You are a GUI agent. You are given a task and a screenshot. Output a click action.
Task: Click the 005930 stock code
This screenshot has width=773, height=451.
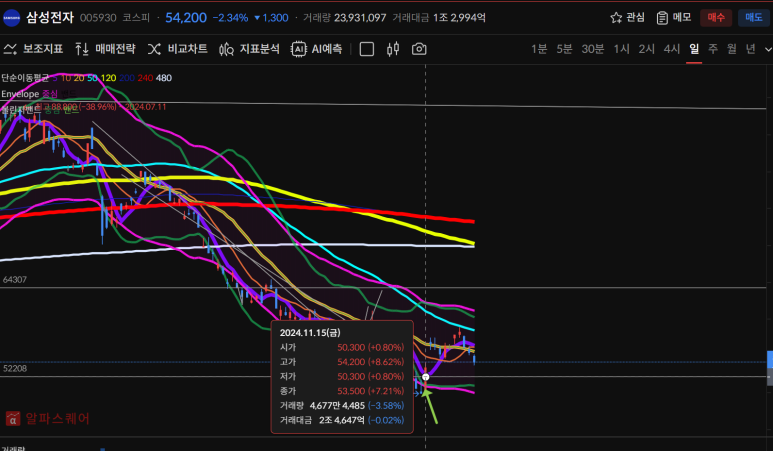tap(98, 18)
